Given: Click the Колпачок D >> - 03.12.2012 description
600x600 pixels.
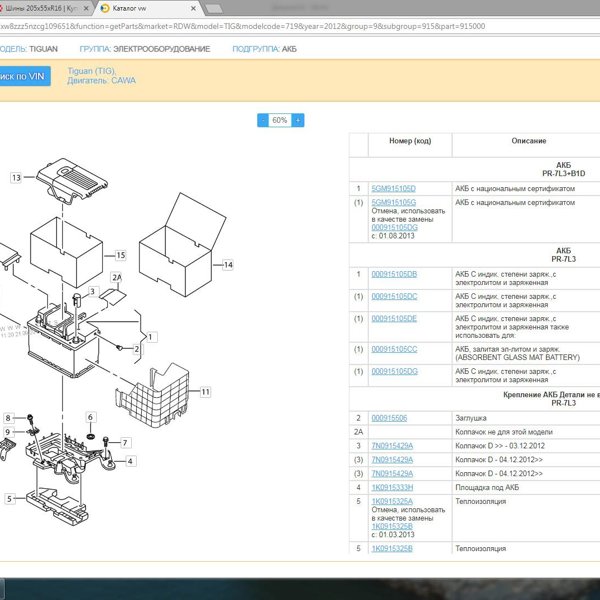Looking at the screenshot, I should (500, 446).
